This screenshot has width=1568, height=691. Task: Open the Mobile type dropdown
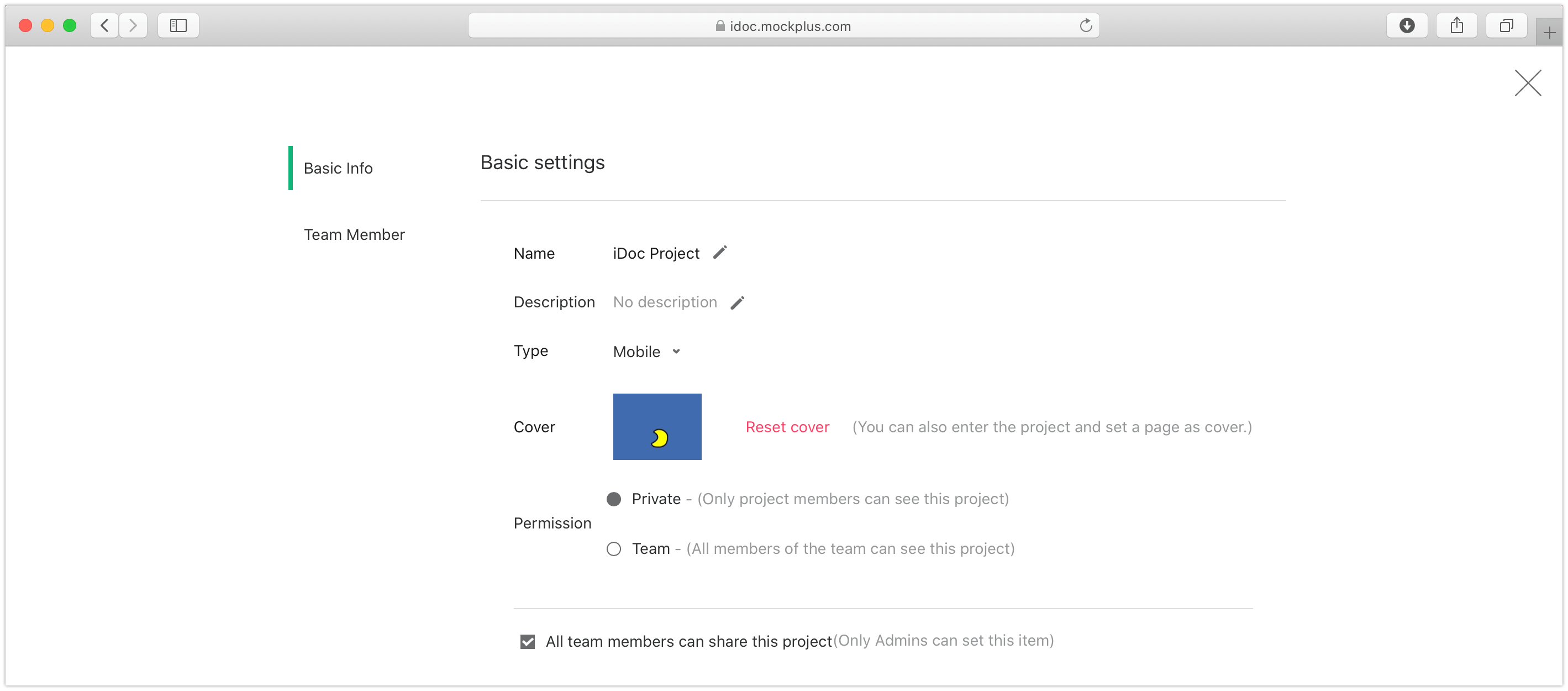(646, 352)
